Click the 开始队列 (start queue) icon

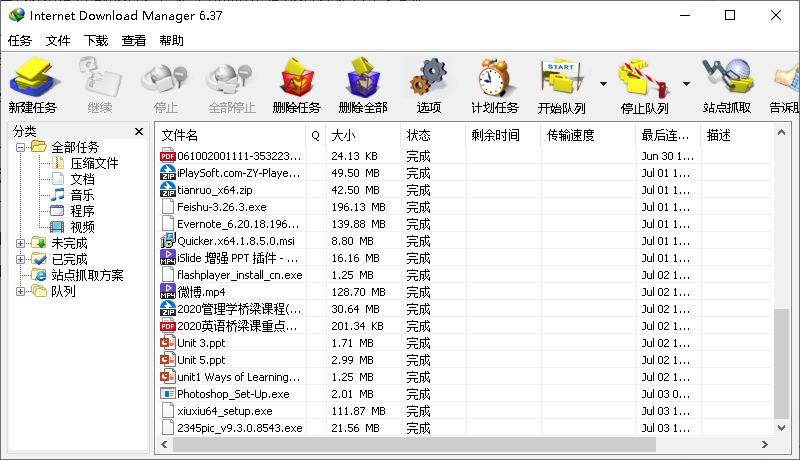click(x=562, y=78)
